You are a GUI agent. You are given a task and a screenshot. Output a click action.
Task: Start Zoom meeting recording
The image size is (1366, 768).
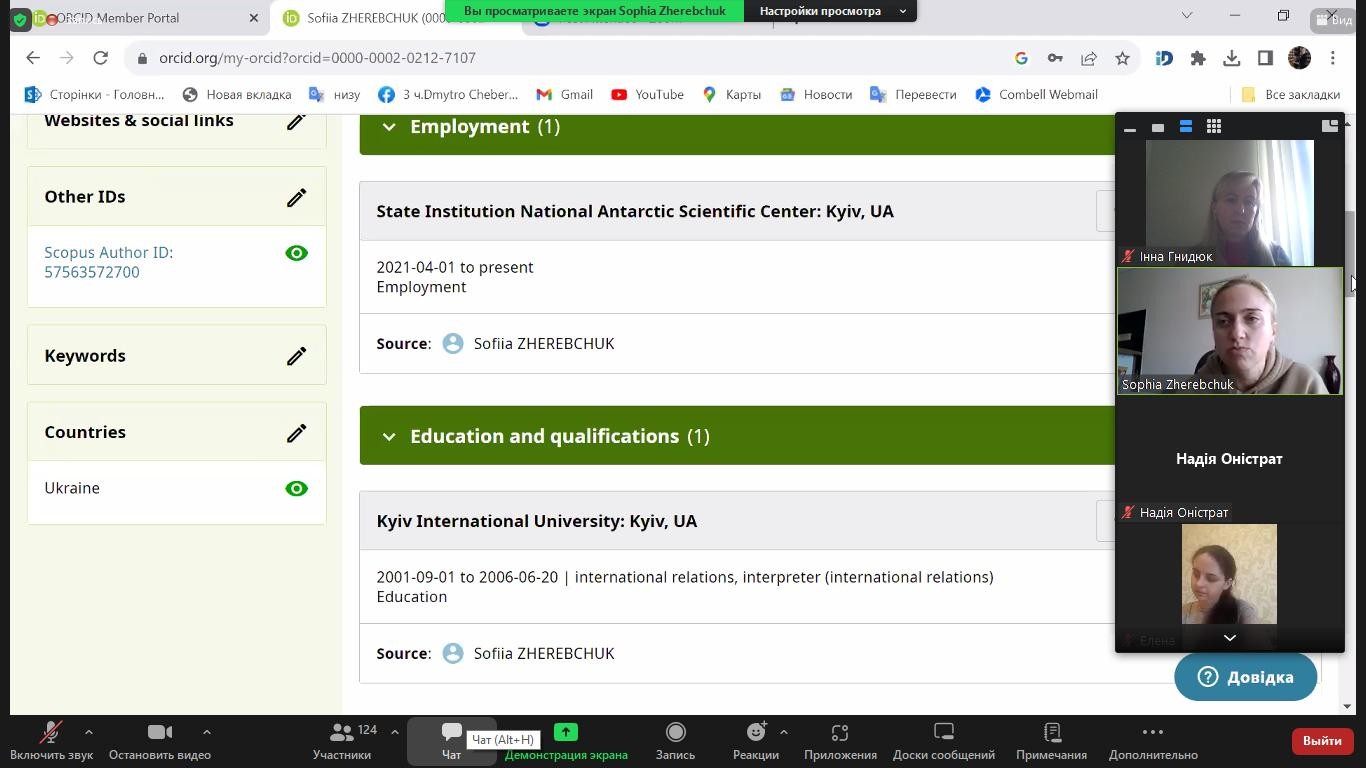675,740
